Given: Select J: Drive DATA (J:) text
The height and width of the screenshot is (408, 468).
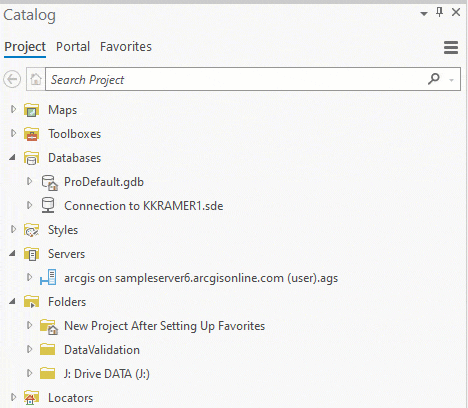Looking at the screenshot, I should coord(107,374).
